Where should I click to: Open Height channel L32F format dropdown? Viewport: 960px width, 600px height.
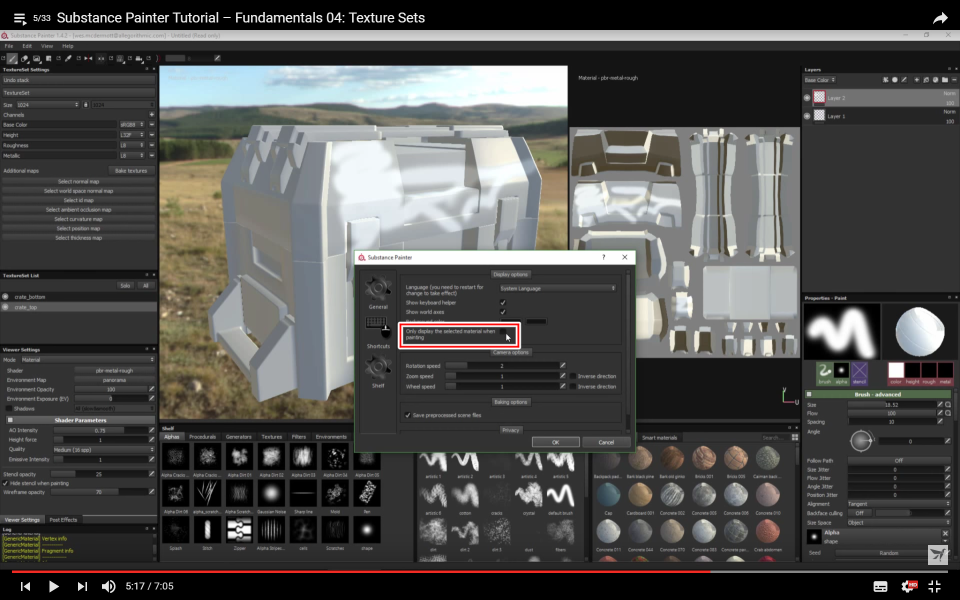(132, 135)
